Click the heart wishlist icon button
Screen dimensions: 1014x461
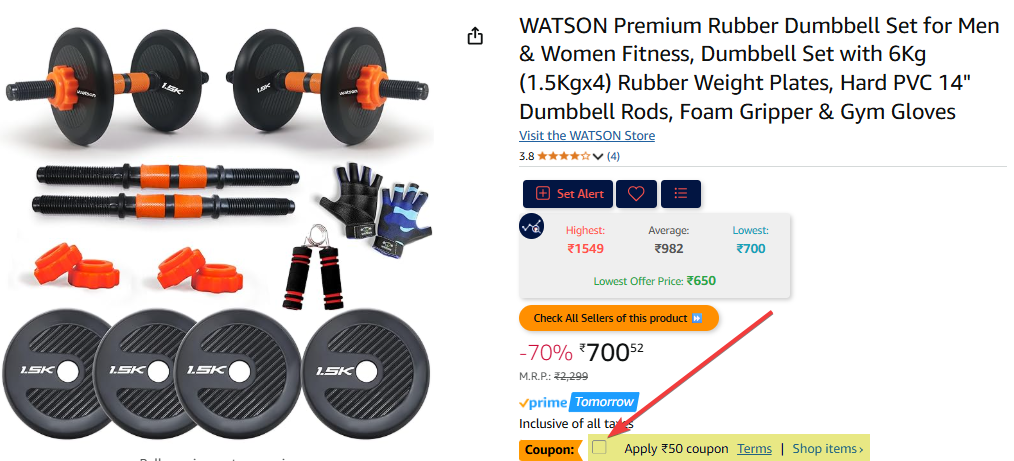636,194
